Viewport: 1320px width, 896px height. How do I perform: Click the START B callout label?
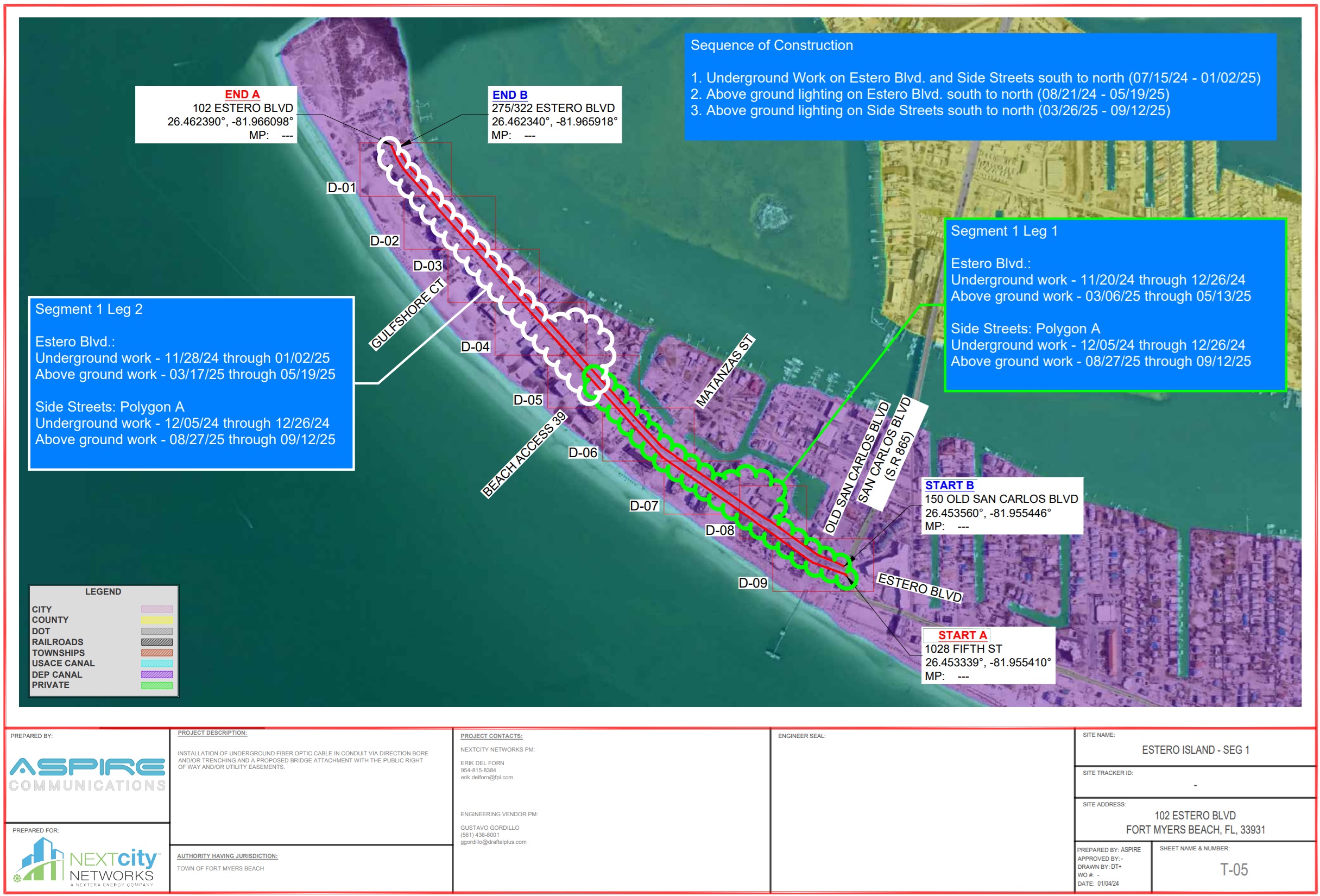(949, 485)
